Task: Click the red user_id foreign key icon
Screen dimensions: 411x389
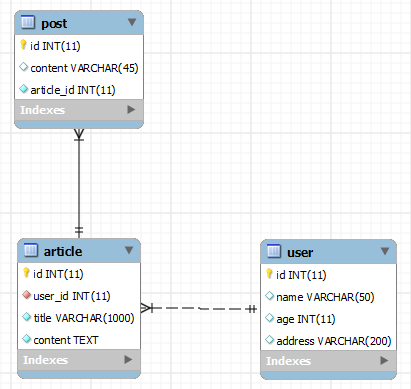Action: point(26,295)
